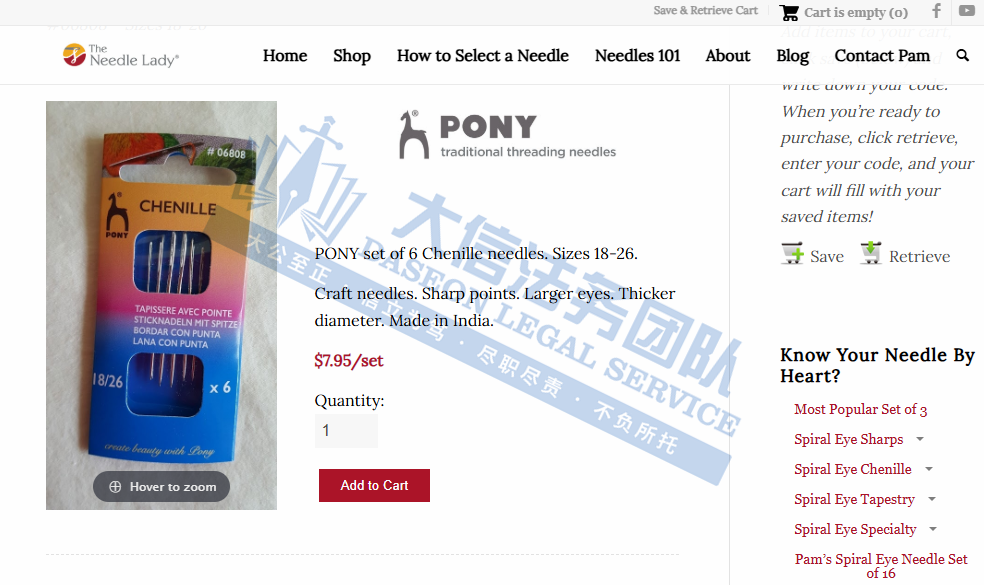Click the Quantity input field
This screenshot has width=984, height=585.
(346, 431)
